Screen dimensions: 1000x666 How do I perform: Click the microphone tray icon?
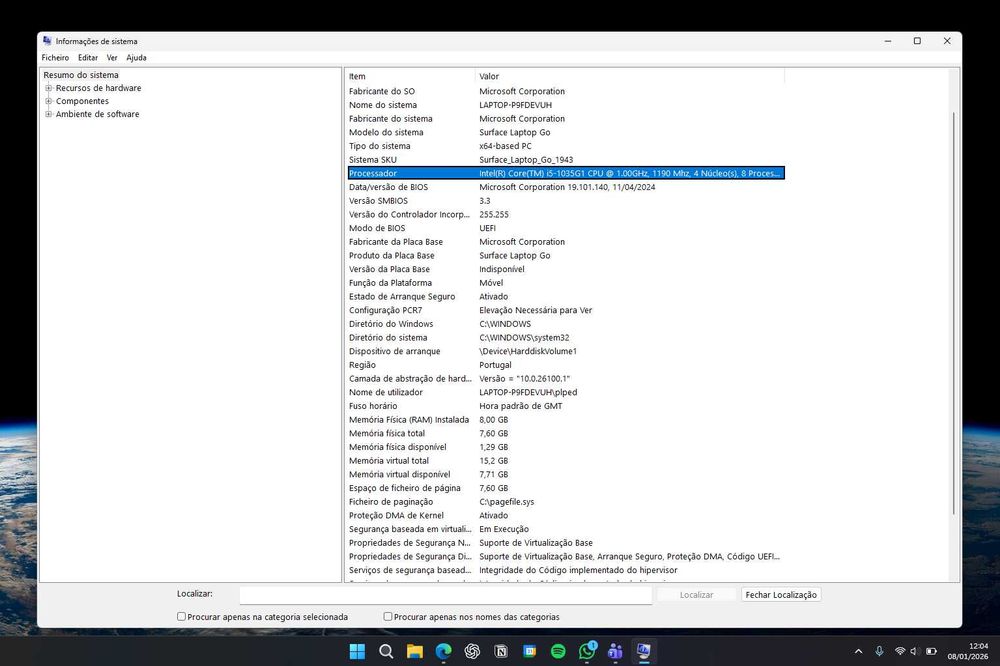point(879,651)
